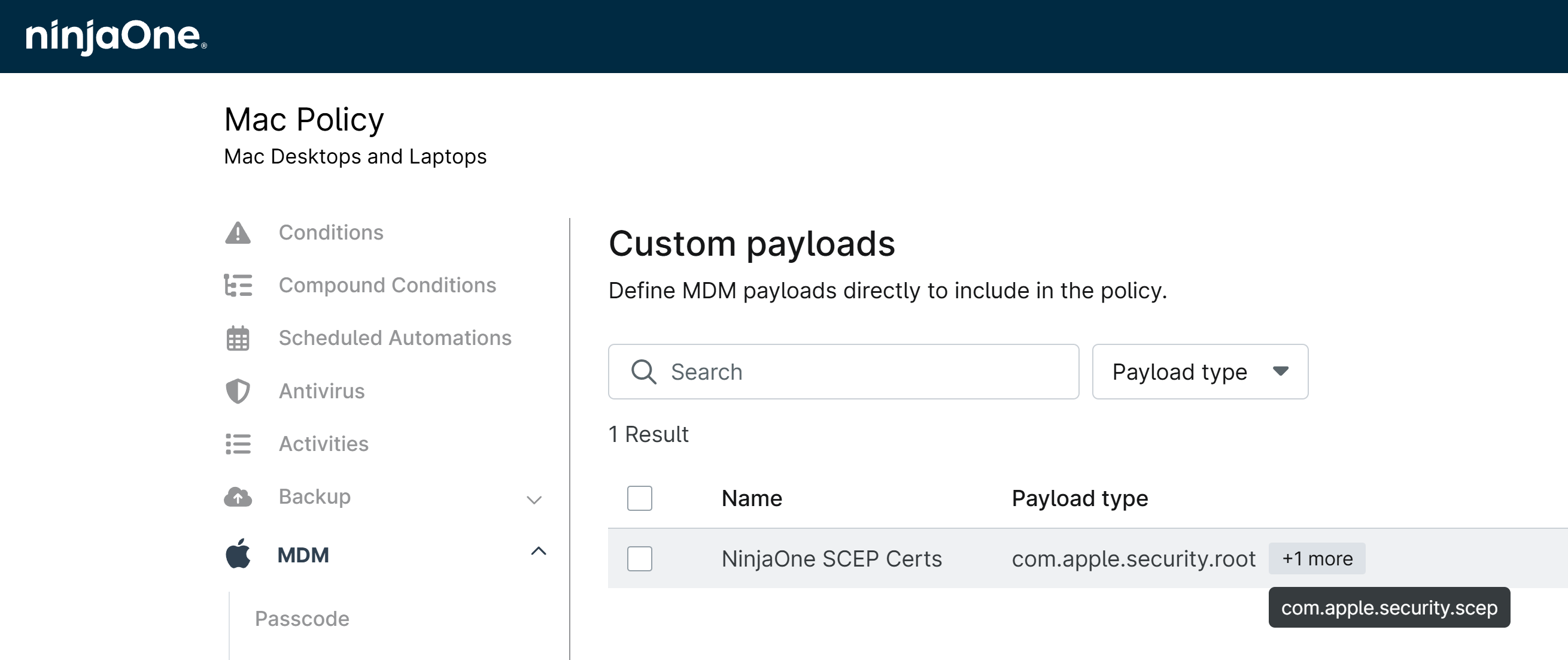Check the NinjaOne SCEP Certs row checkbox

coord(639,558)
